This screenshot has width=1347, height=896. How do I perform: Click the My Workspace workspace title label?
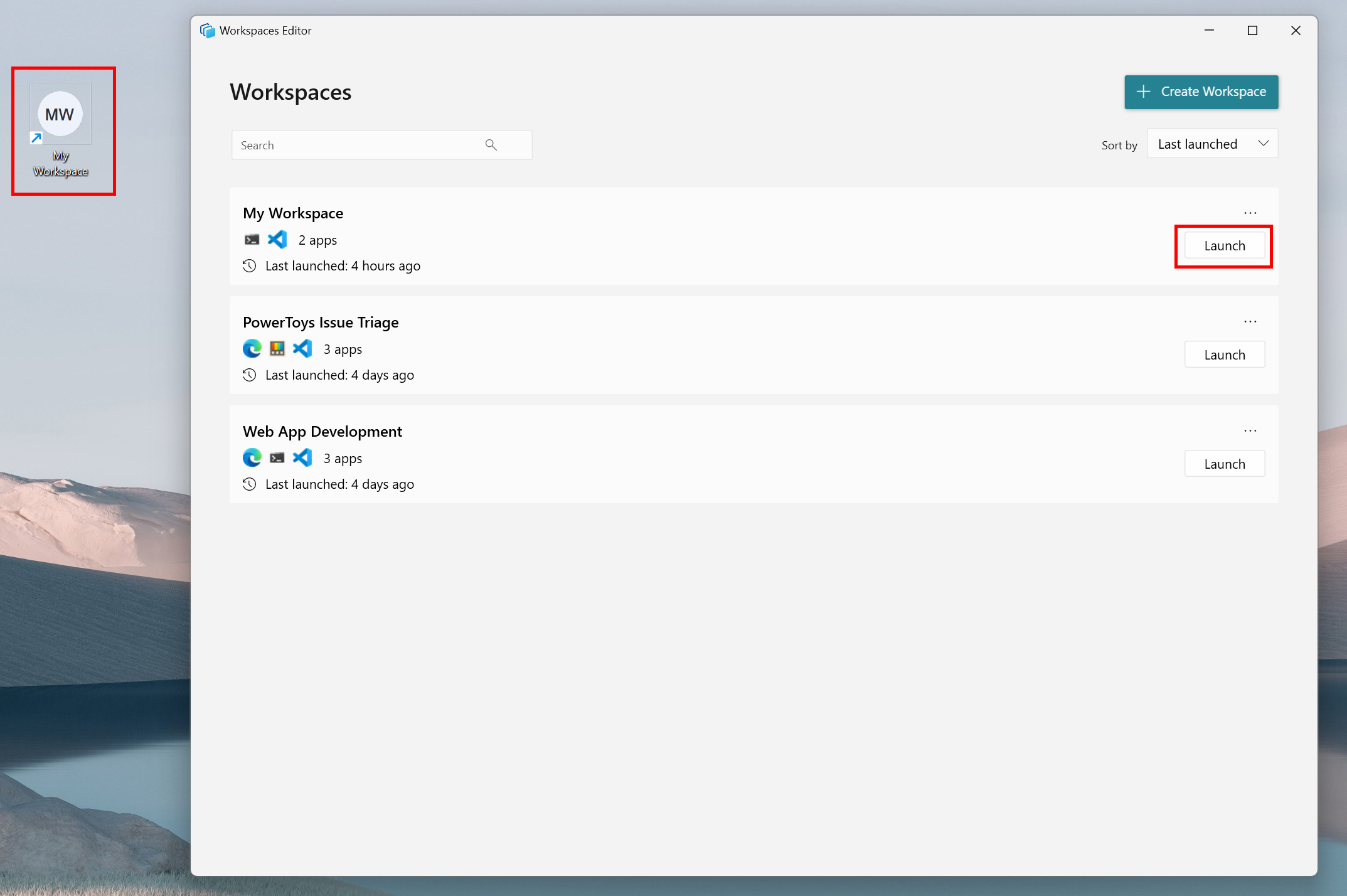pyautogui.click(x=292, y=212)
